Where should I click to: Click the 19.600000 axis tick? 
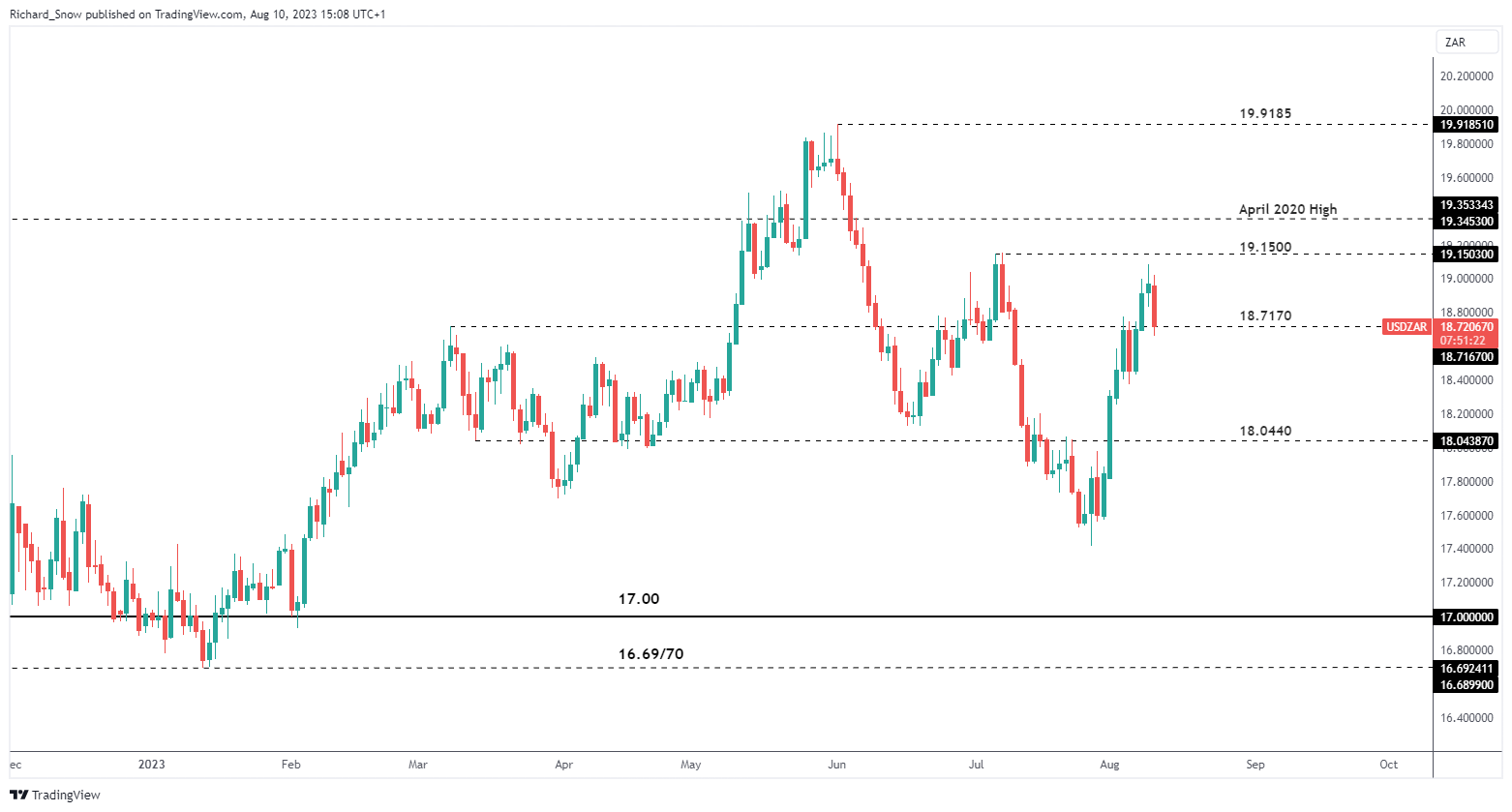point(1466,178)
